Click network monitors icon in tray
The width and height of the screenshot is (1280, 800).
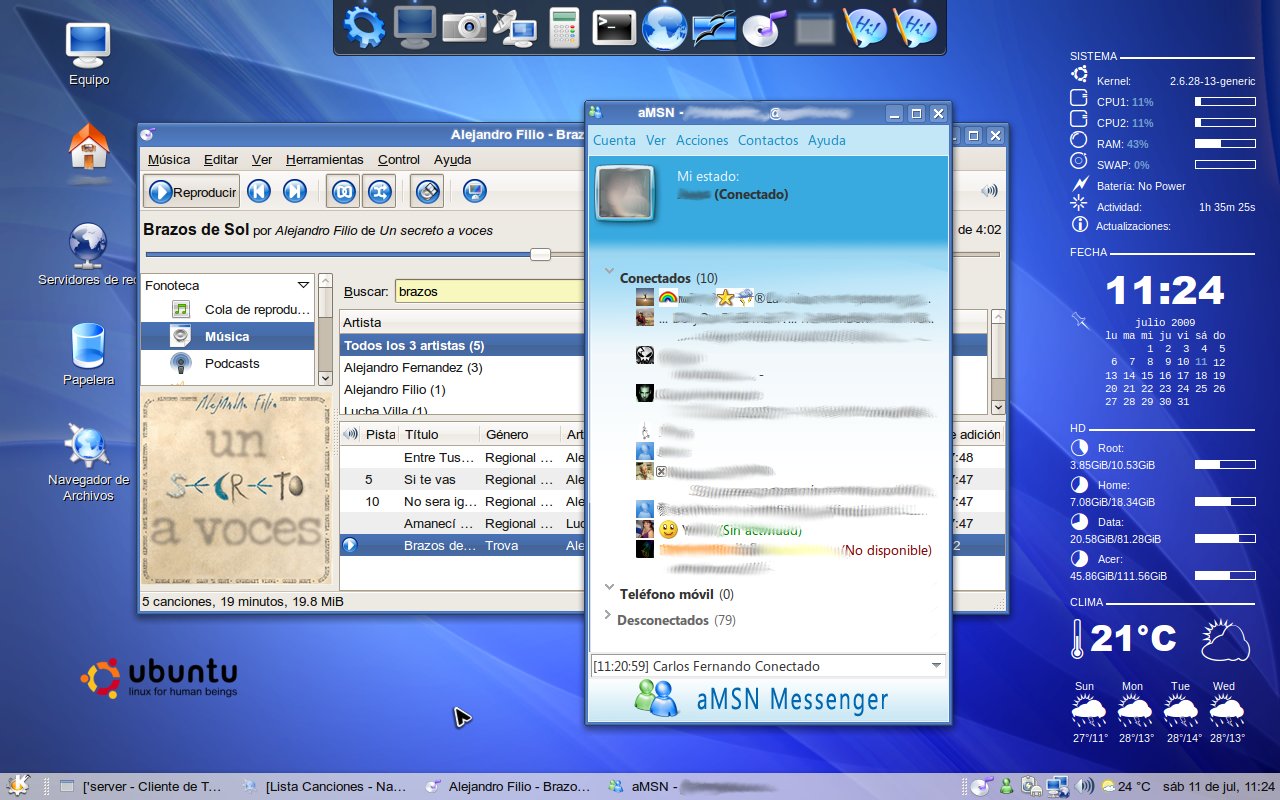(x=1058, y=786)
